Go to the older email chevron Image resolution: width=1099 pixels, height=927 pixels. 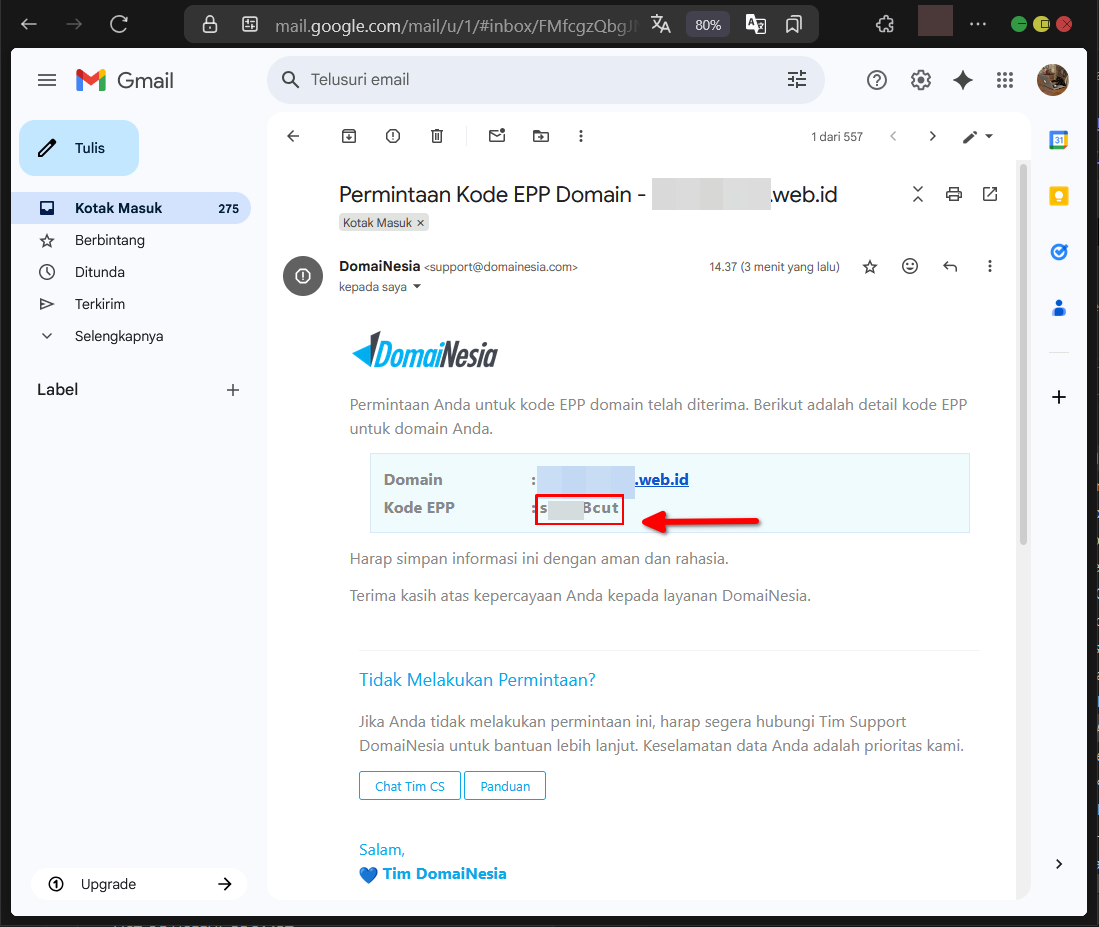coord(932,136)
